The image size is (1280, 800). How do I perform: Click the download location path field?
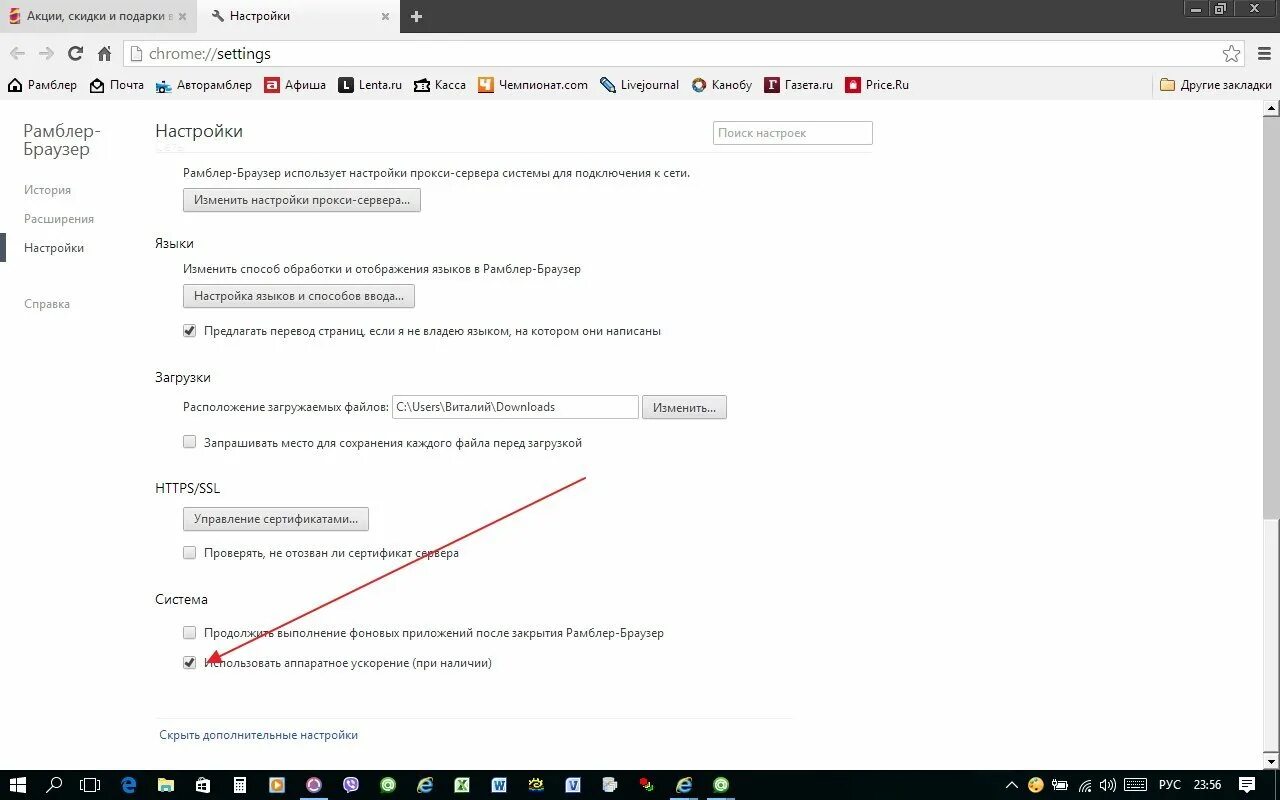(515, 407)
